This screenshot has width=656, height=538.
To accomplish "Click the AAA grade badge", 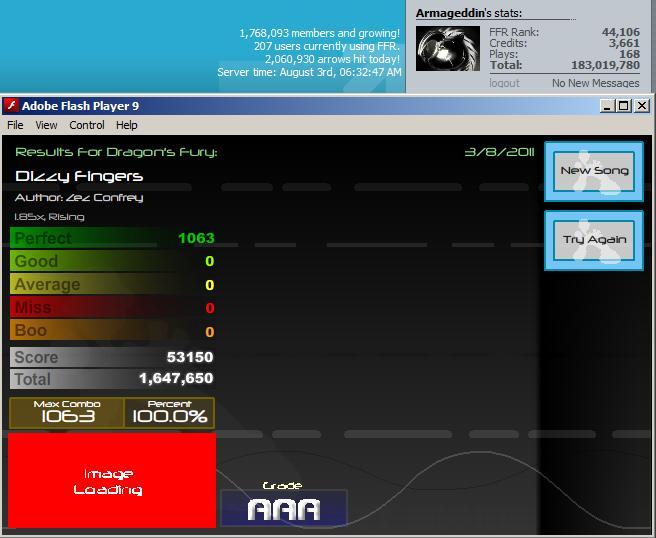I will [284, 508].
